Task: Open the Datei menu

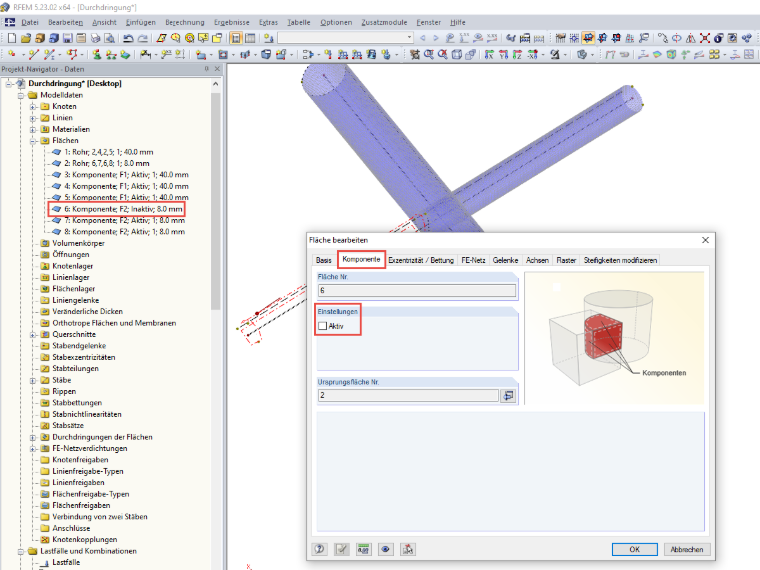Action: pos(30,22)
